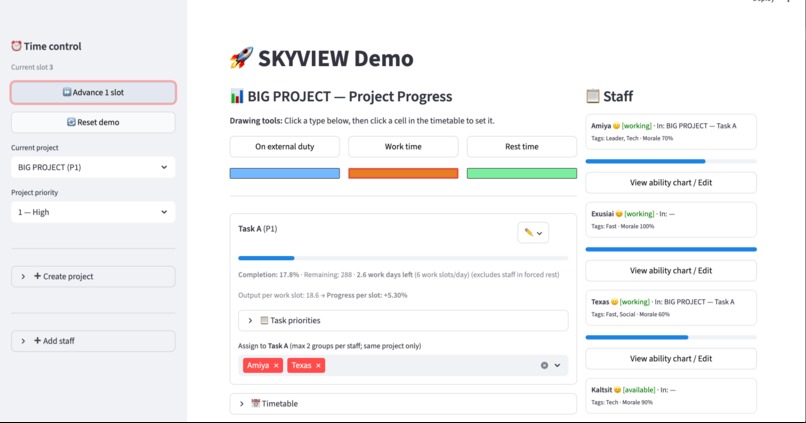Click the Kaltsit staff card
The width and height of the screenshot is (806, 423).
coord(671,396)
